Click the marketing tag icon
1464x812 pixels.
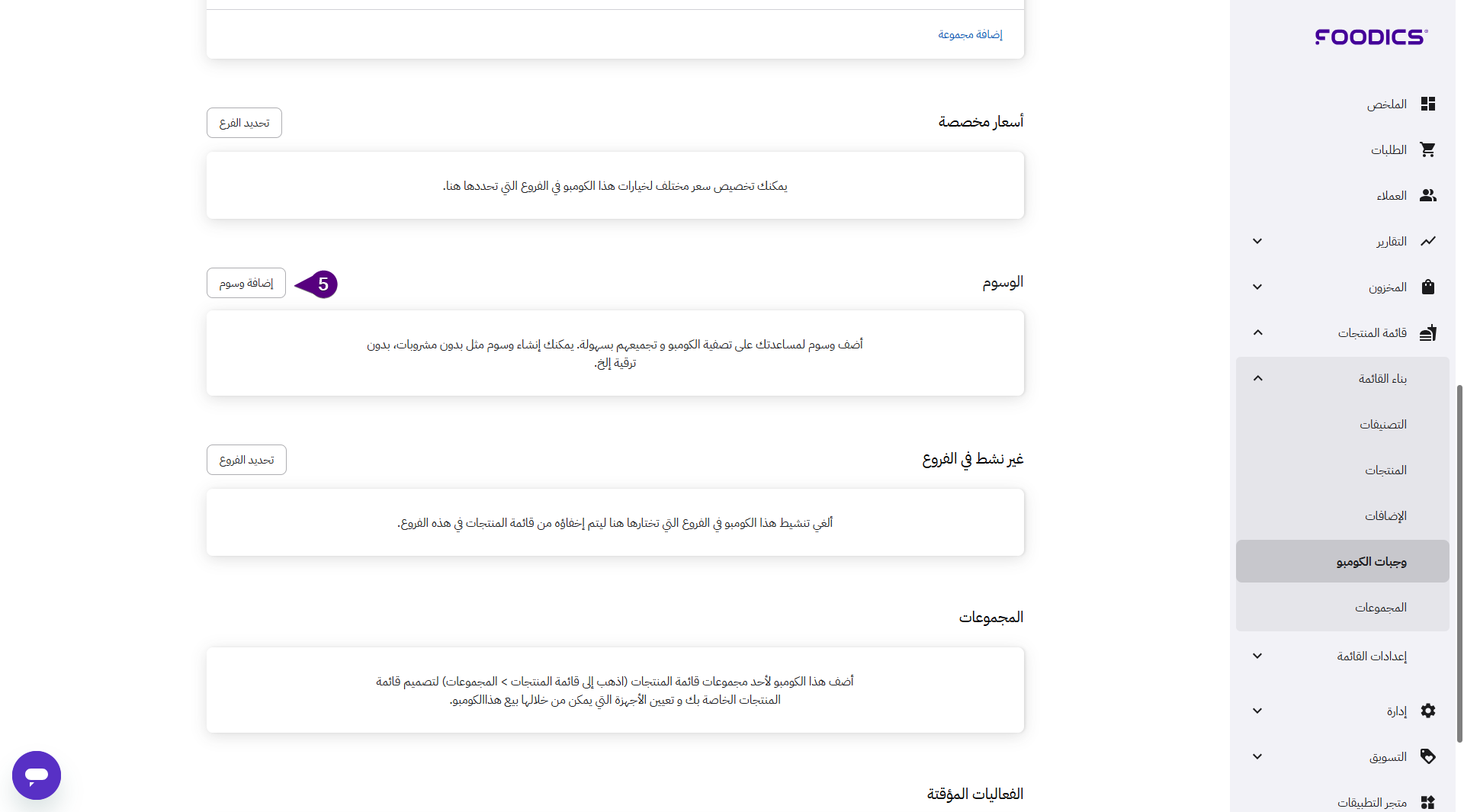click(x=1427, y=757)
